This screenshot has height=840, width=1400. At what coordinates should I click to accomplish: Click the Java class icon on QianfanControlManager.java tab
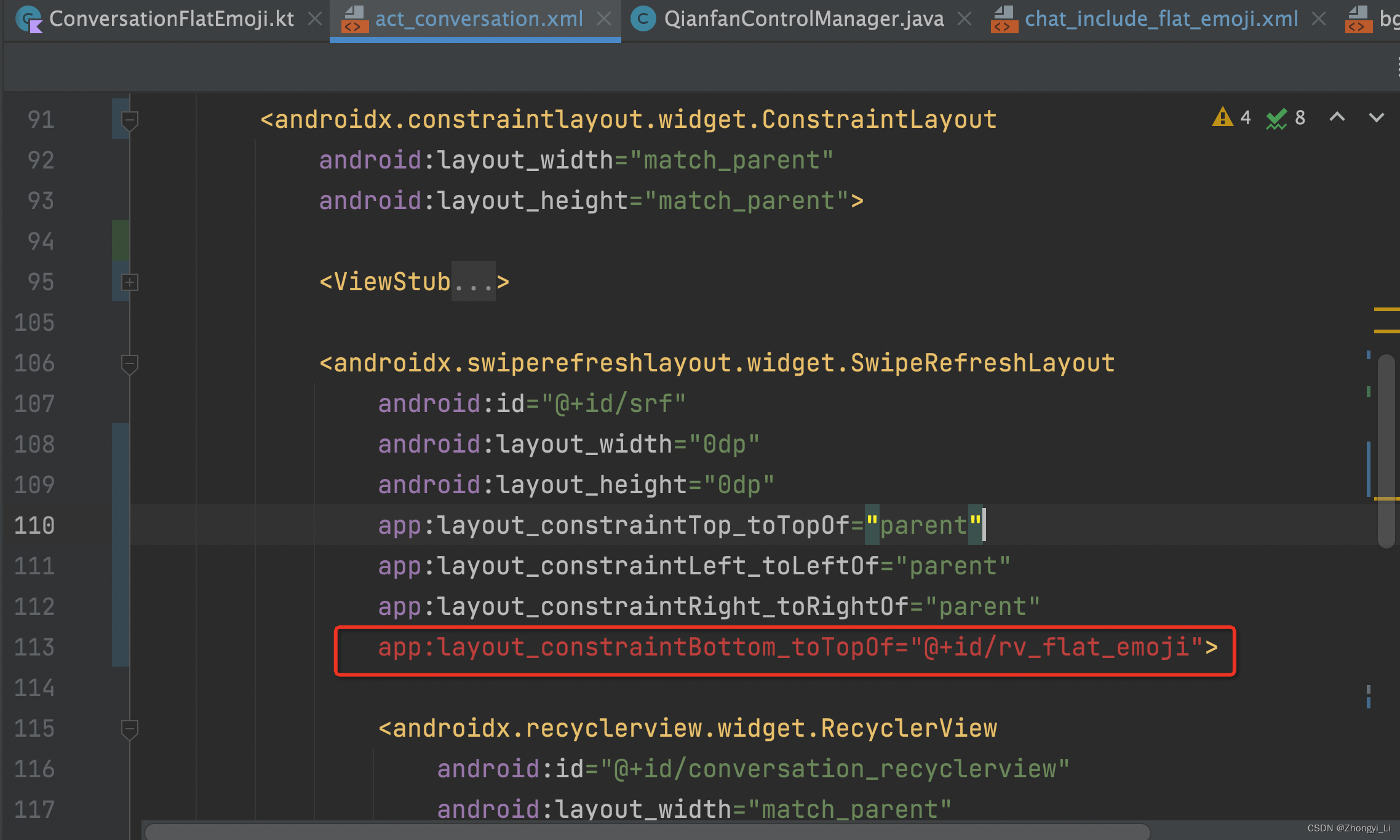[x=643, y=18]
